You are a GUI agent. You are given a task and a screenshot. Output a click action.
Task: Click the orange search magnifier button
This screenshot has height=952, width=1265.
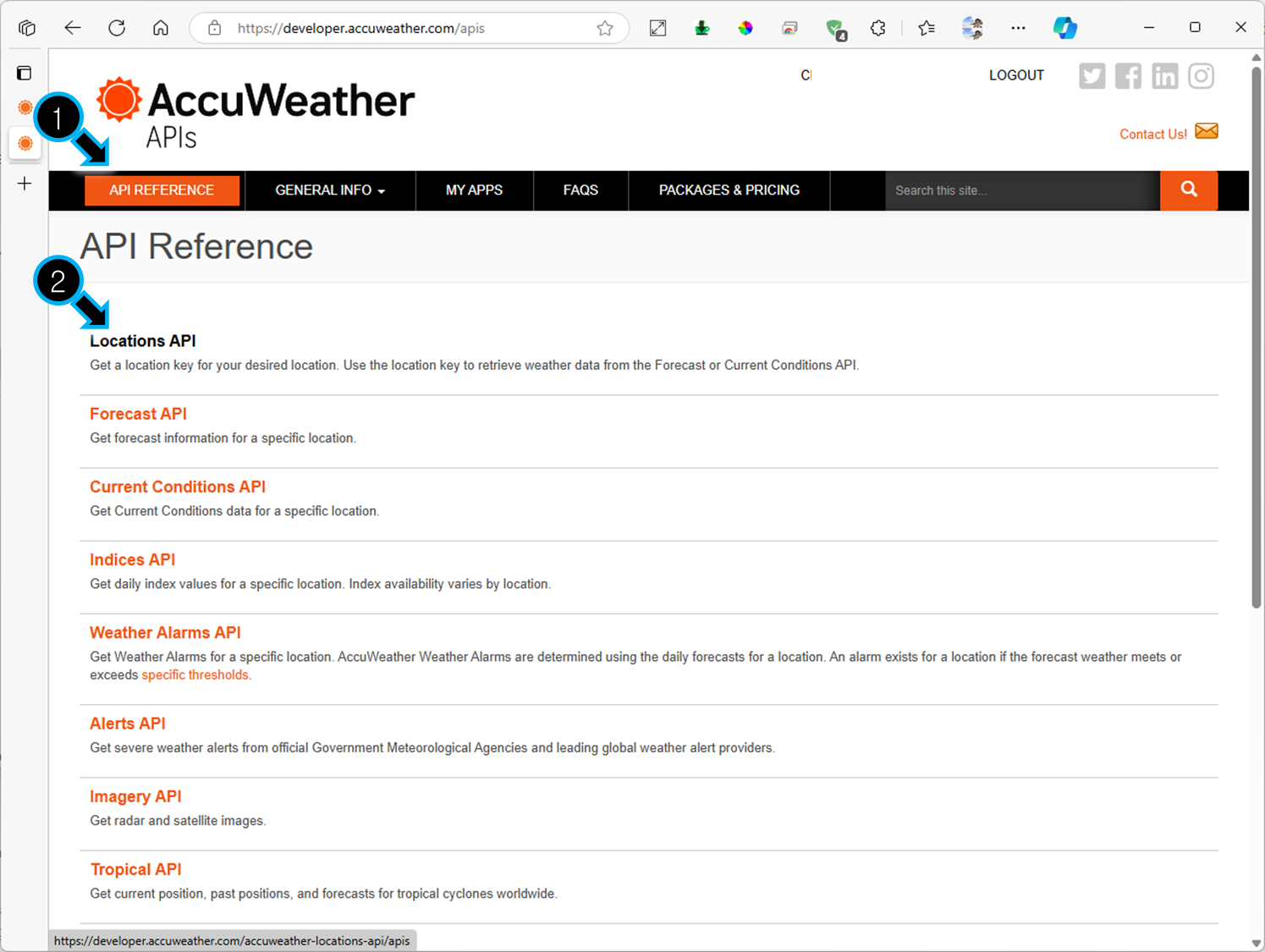click(1189, 190)
